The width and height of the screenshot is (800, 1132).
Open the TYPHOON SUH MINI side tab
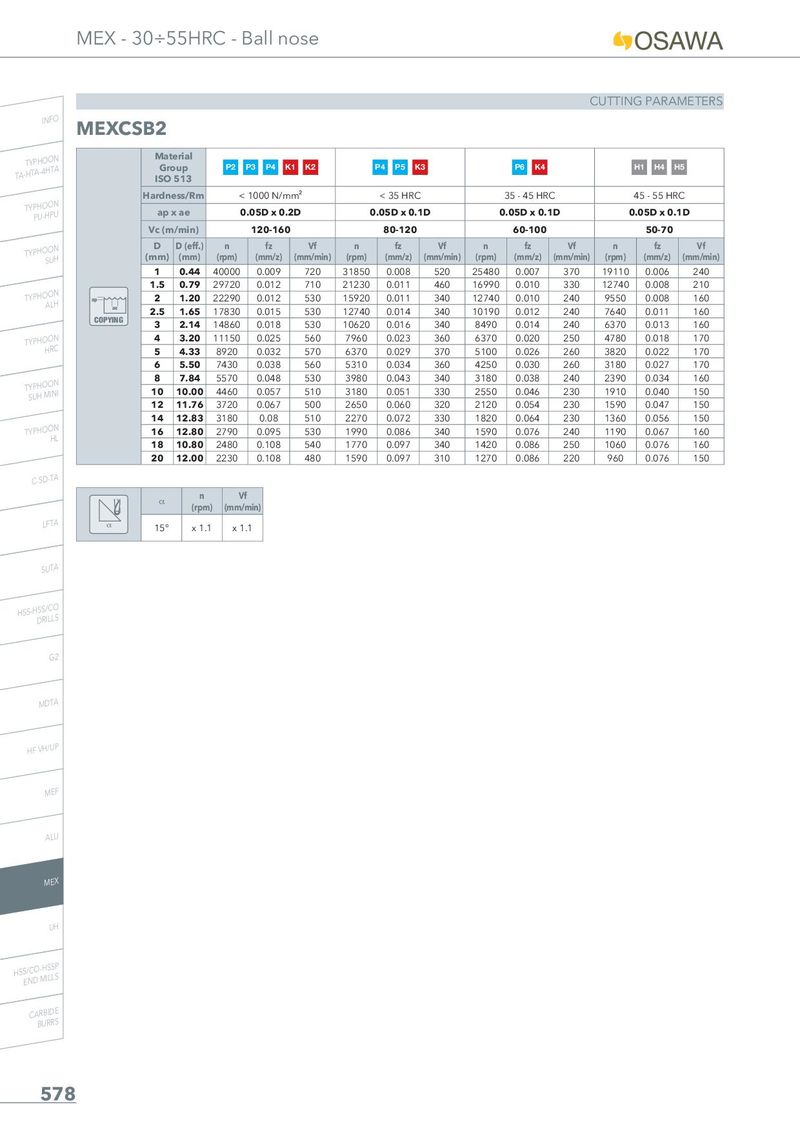[32, 391]
